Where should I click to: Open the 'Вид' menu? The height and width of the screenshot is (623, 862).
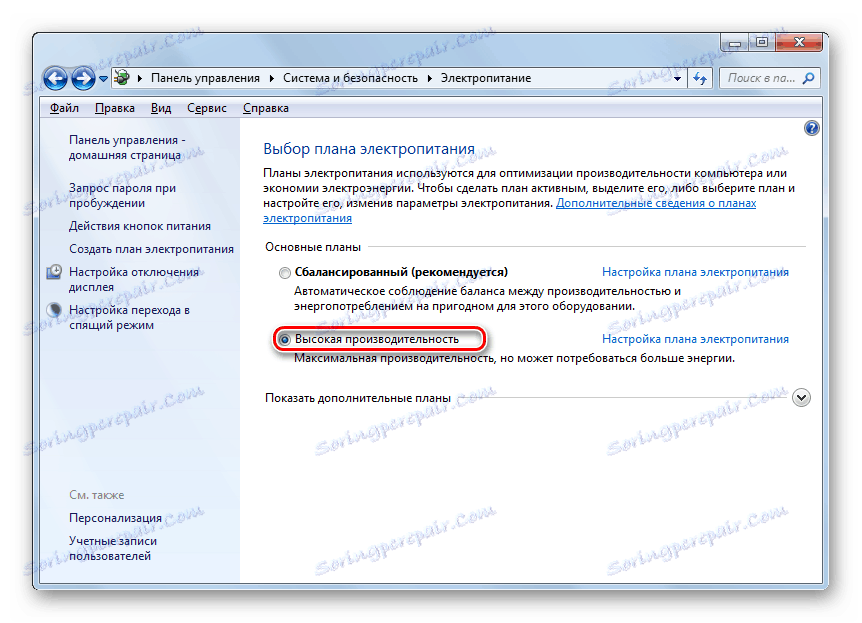pos(161,108)
